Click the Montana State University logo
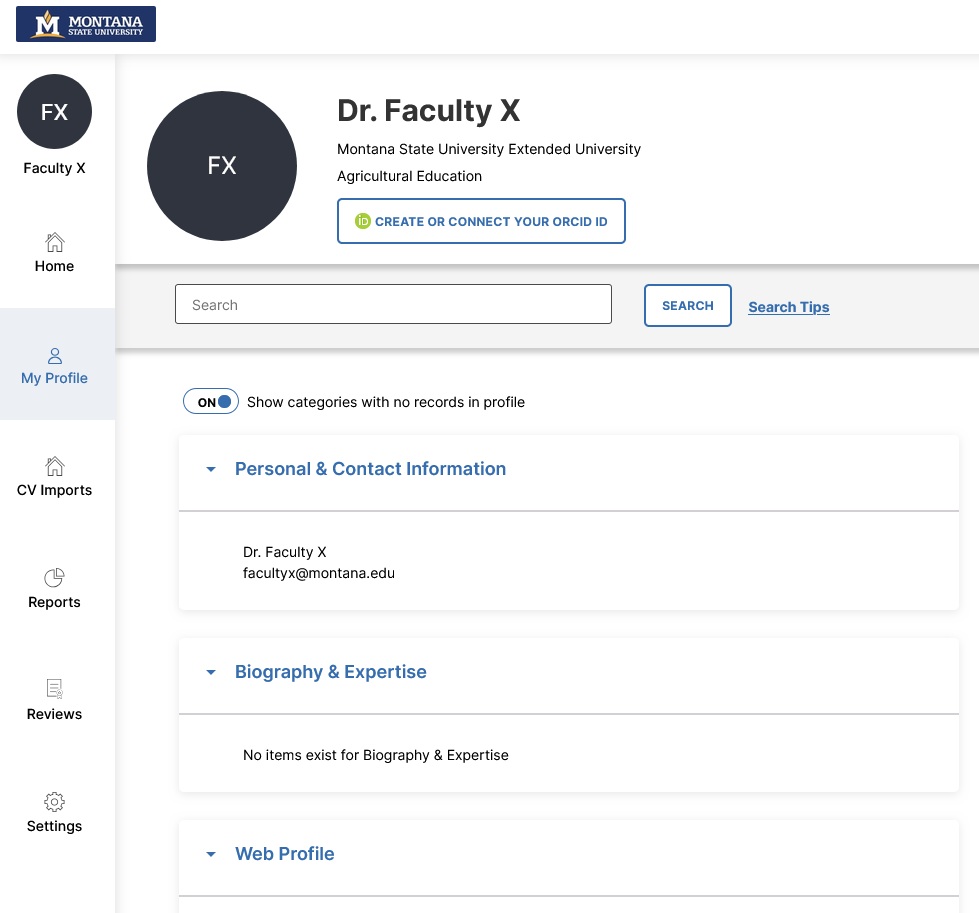 click(86, 24)
